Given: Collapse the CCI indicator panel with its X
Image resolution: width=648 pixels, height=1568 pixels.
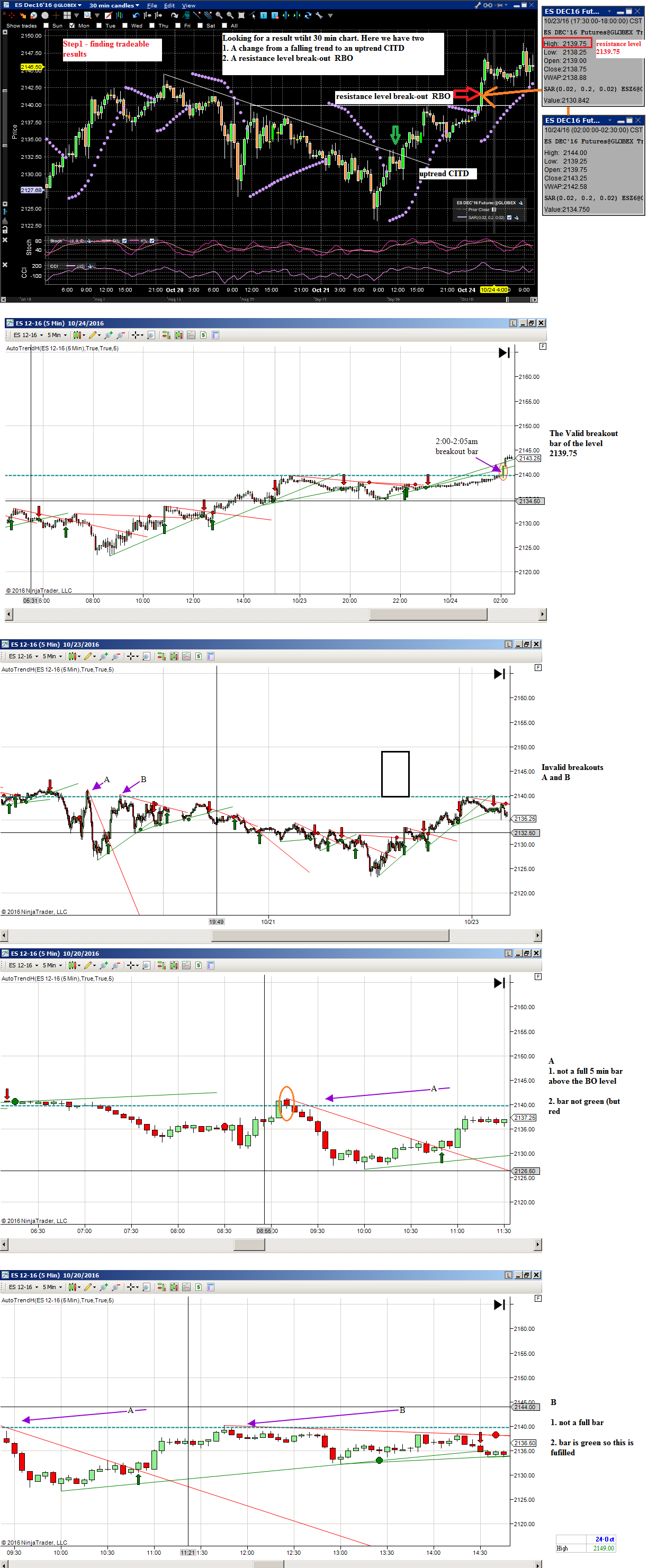Looking at the screenshot, I should tap(5, 265).
